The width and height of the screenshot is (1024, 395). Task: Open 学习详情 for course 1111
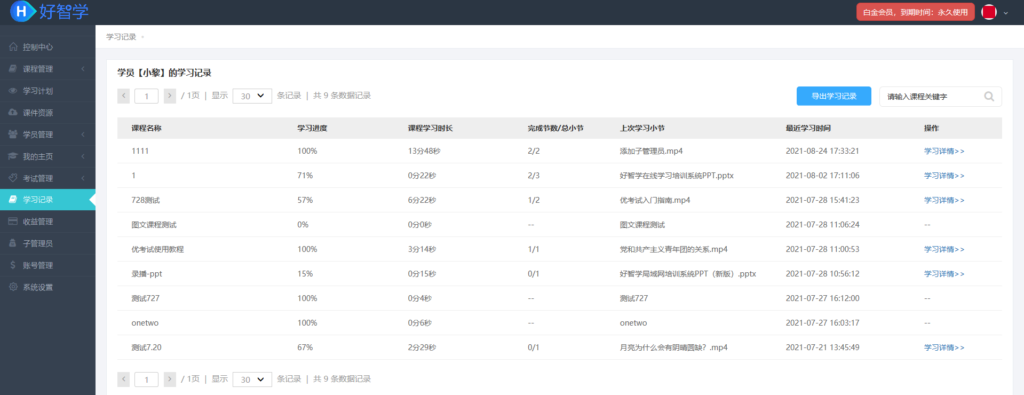(x=944, y=151)
